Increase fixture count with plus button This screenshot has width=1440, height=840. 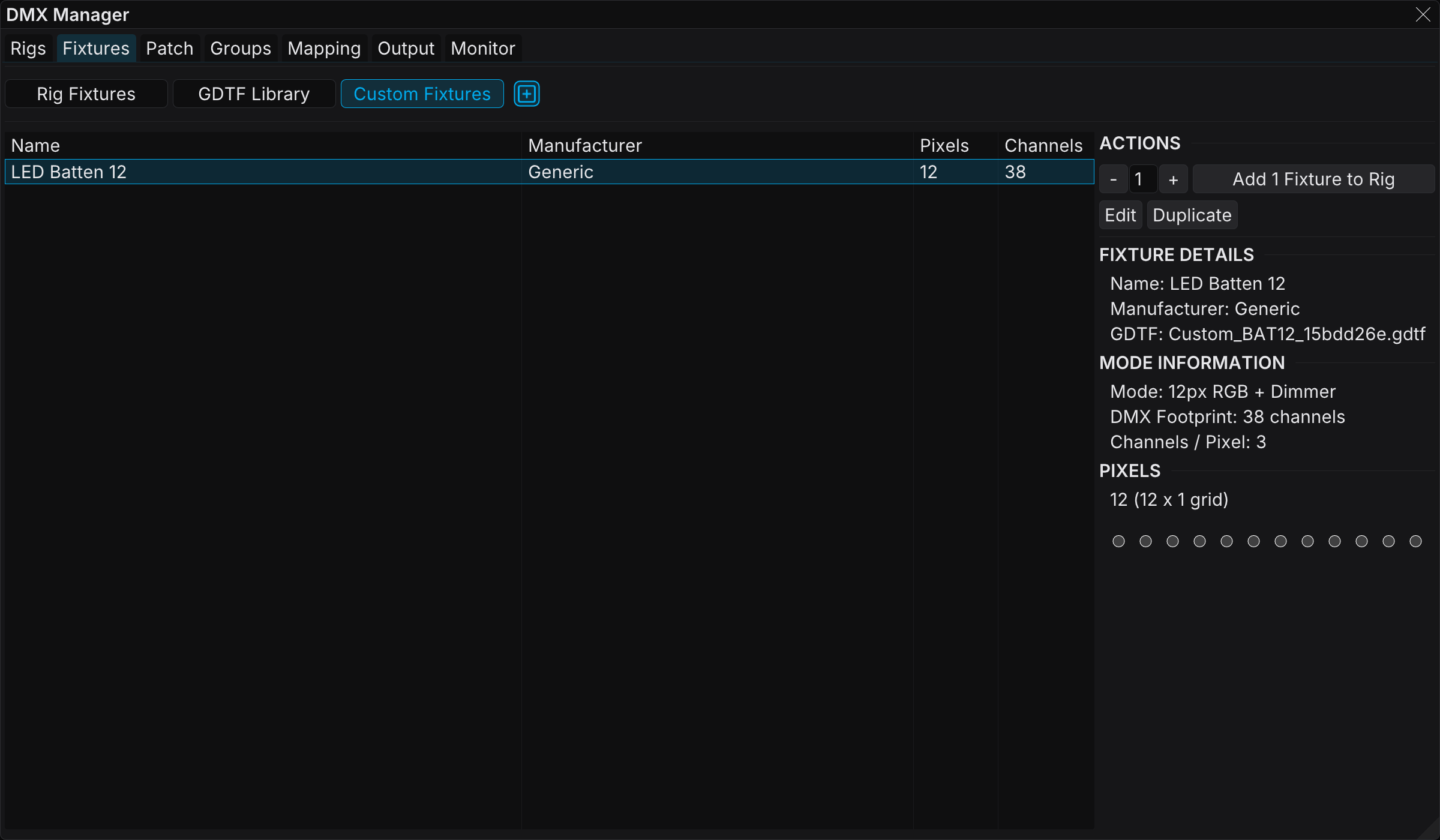point(1174,179)
